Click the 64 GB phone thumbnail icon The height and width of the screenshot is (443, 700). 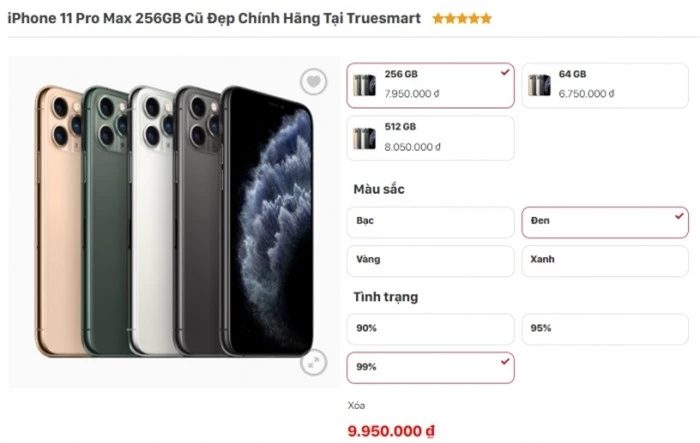tap(539, 85)
